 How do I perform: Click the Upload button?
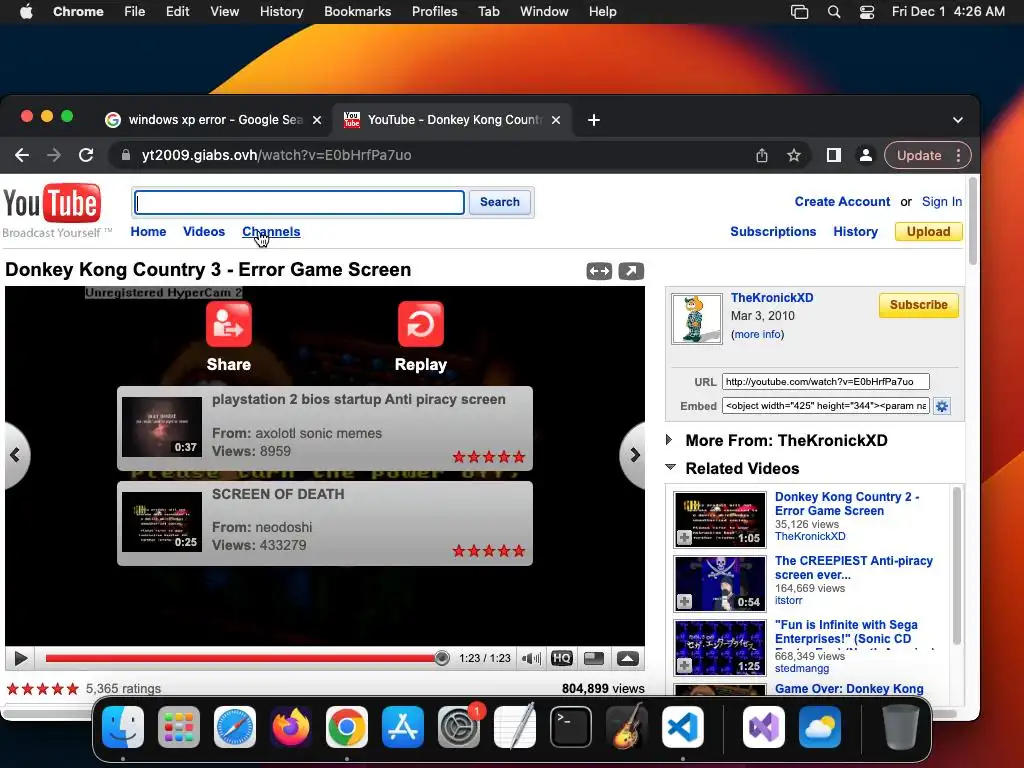click(928, 232)
